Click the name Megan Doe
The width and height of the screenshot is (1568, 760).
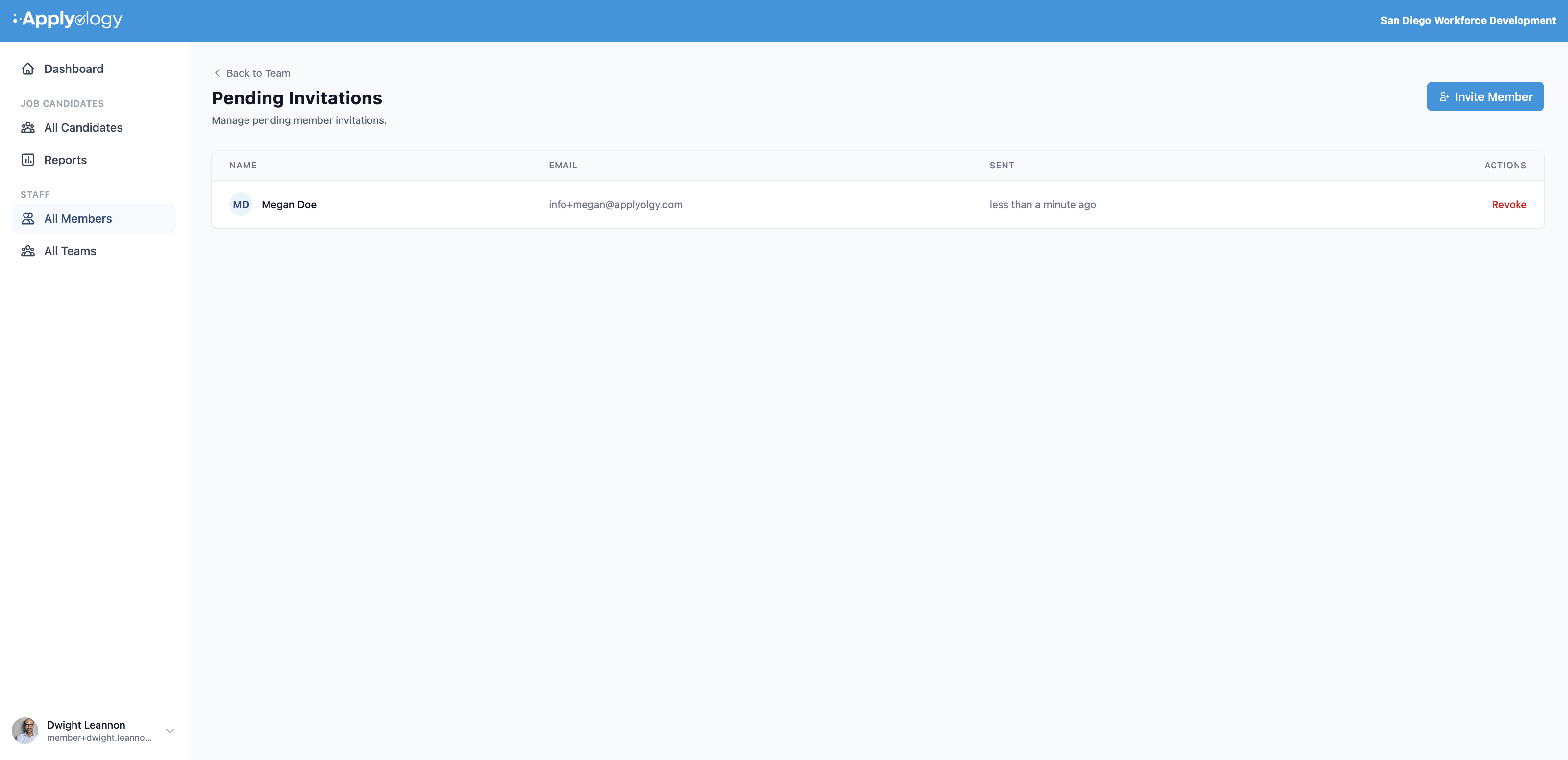[289, 205]
